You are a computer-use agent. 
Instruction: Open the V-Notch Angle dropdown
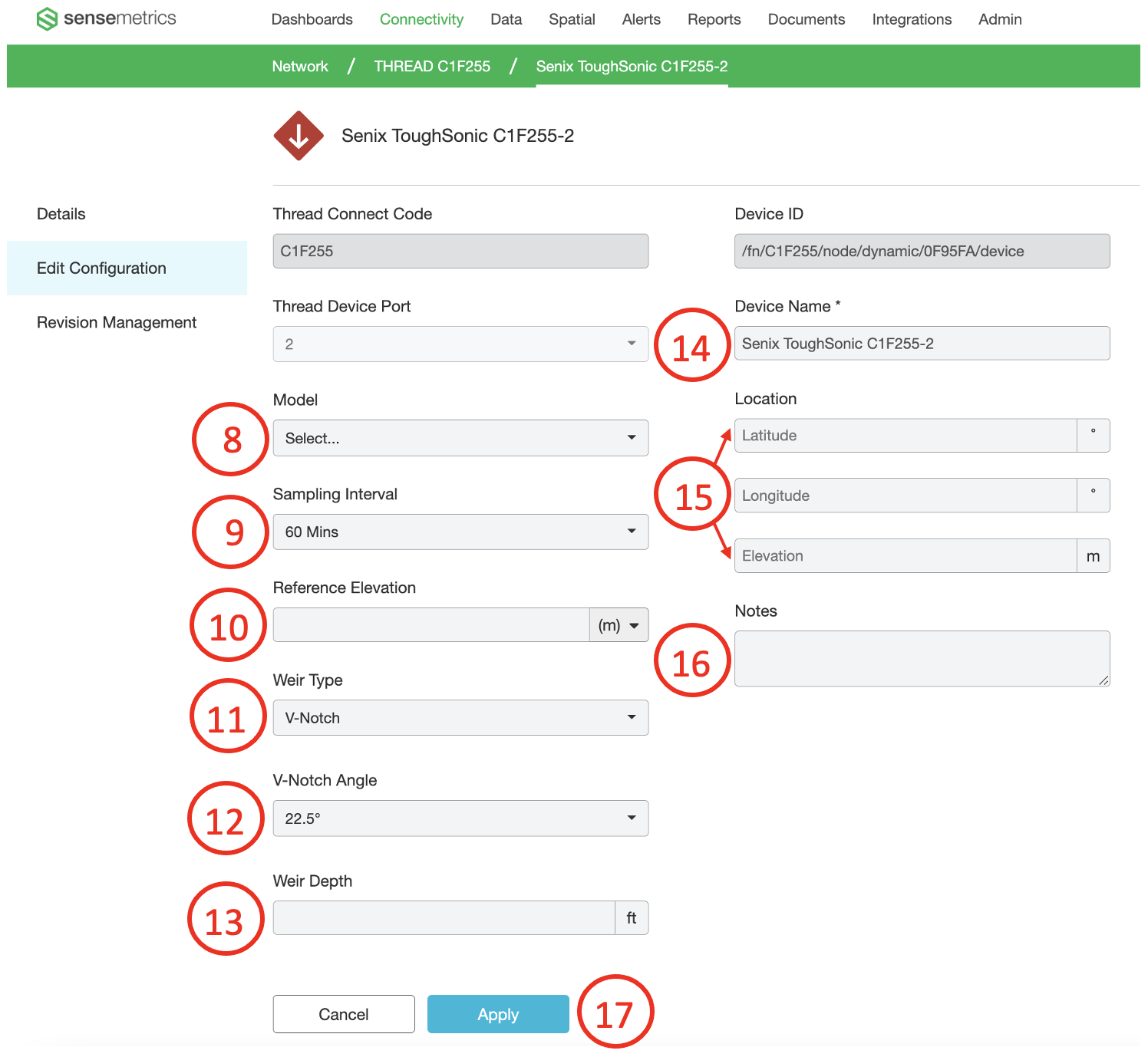click(460, 818)
